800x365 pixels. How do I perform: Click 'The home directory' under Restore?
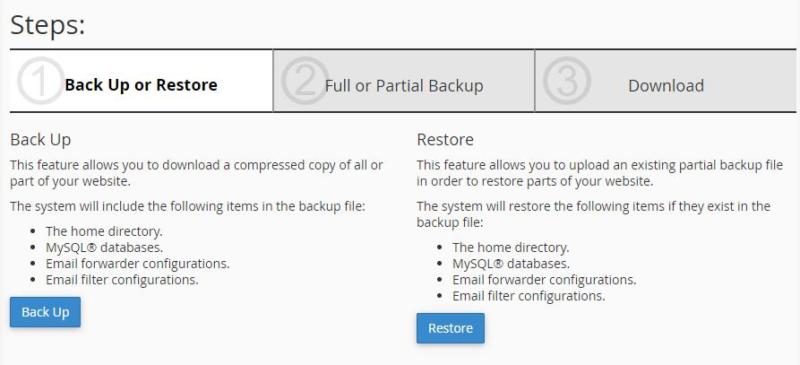click(x=511, y=248)
